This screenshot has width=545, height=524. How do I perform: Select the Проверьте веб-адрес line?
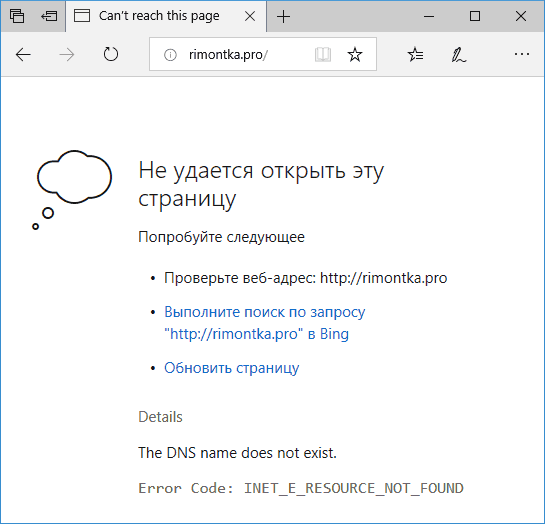(x=306, y=278)
